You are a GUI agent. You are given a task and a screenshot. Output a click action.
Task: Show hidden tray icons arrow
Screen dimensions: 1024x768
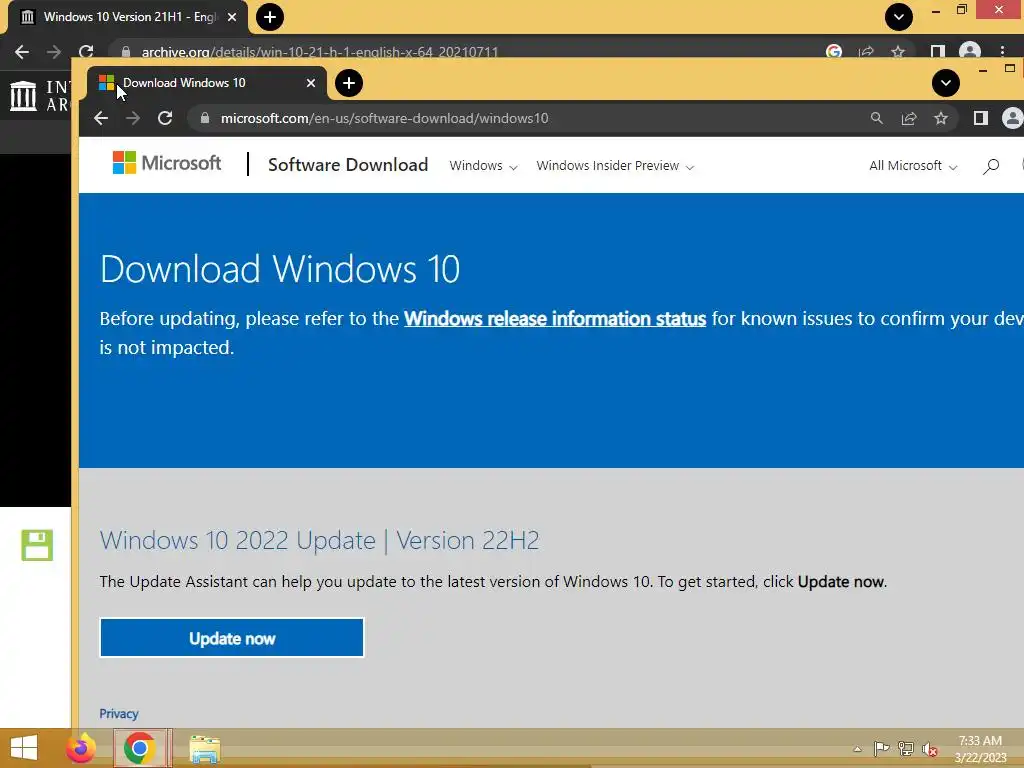click(x=857, y=749)
